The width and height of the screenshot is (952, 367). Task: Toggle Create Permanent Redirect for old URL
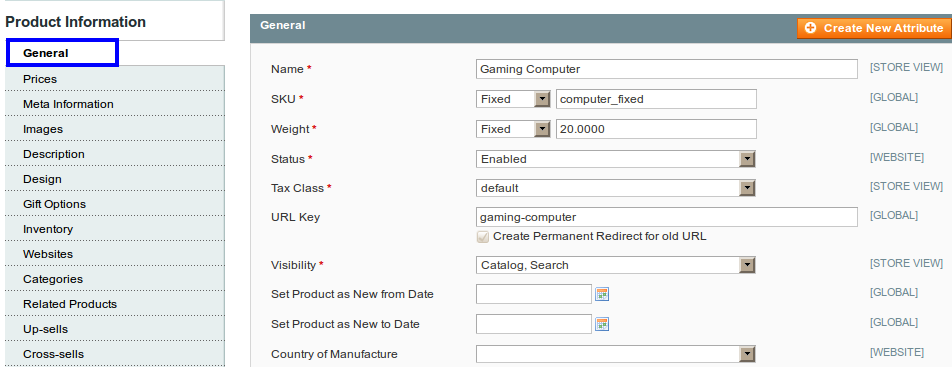483,236
